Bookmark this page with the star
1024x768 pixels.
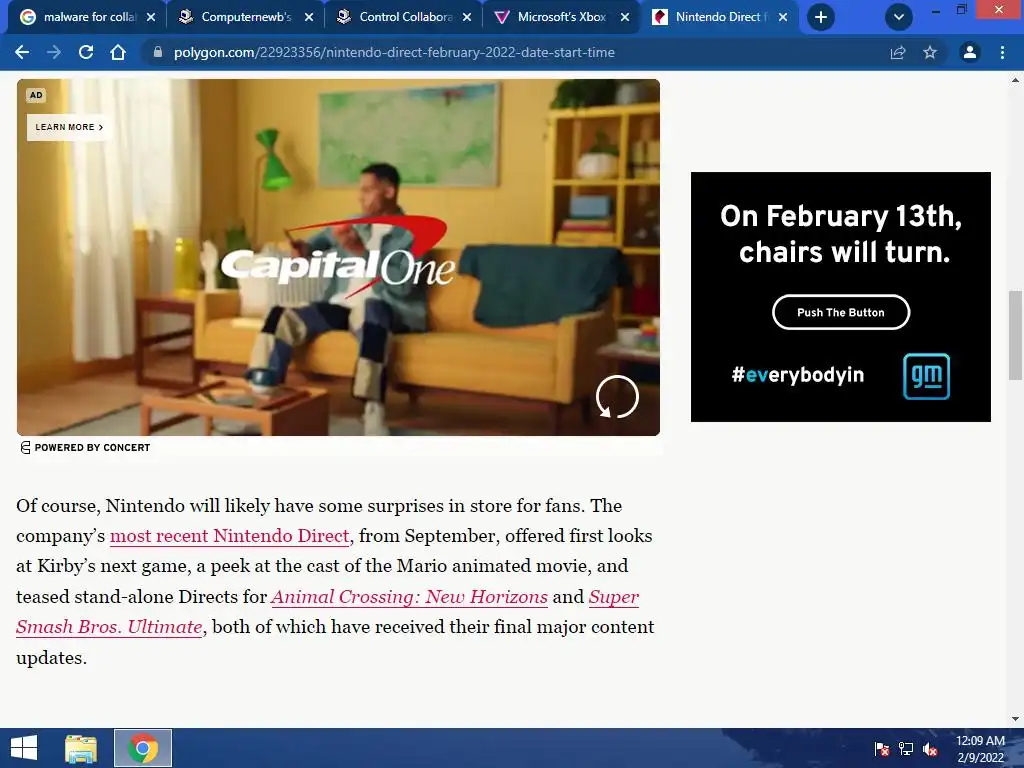point(930,52)
